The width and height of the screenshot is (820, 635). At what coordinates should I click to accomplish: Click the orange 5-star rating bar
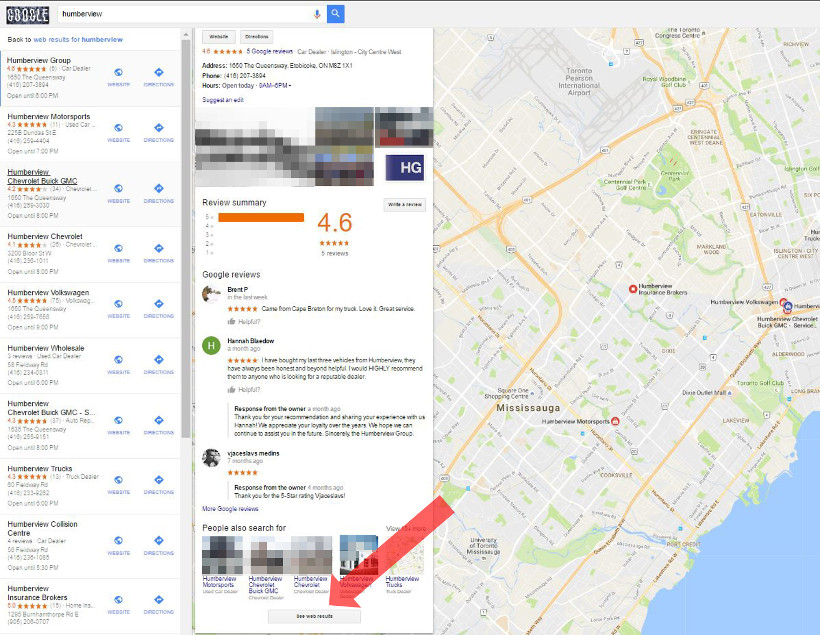(x=260, y=218)
